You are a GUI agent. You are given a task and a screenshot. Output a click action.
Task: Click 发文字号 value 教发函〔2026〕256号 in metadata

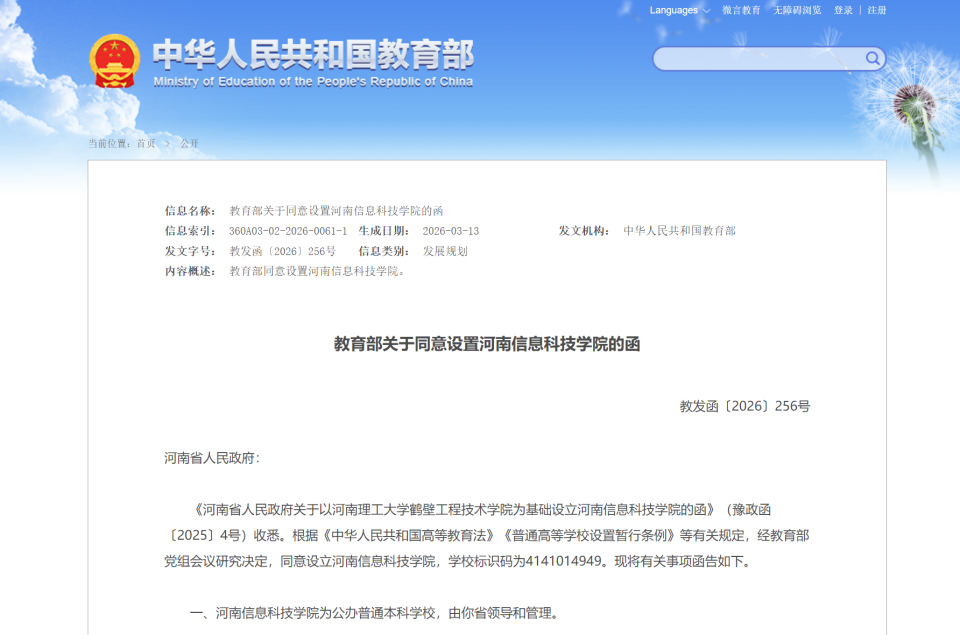tap(282, 252)
